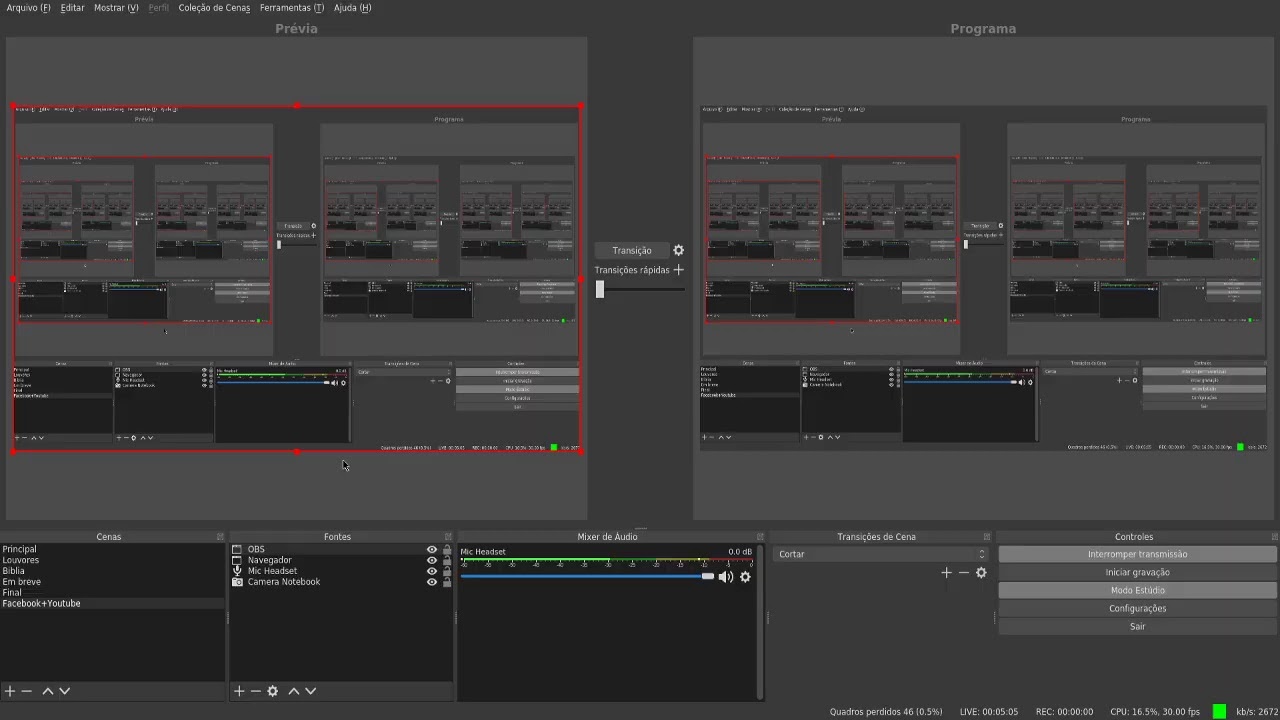Click the Prévia preview canvas
The image size is (1280, 720).
297,279
